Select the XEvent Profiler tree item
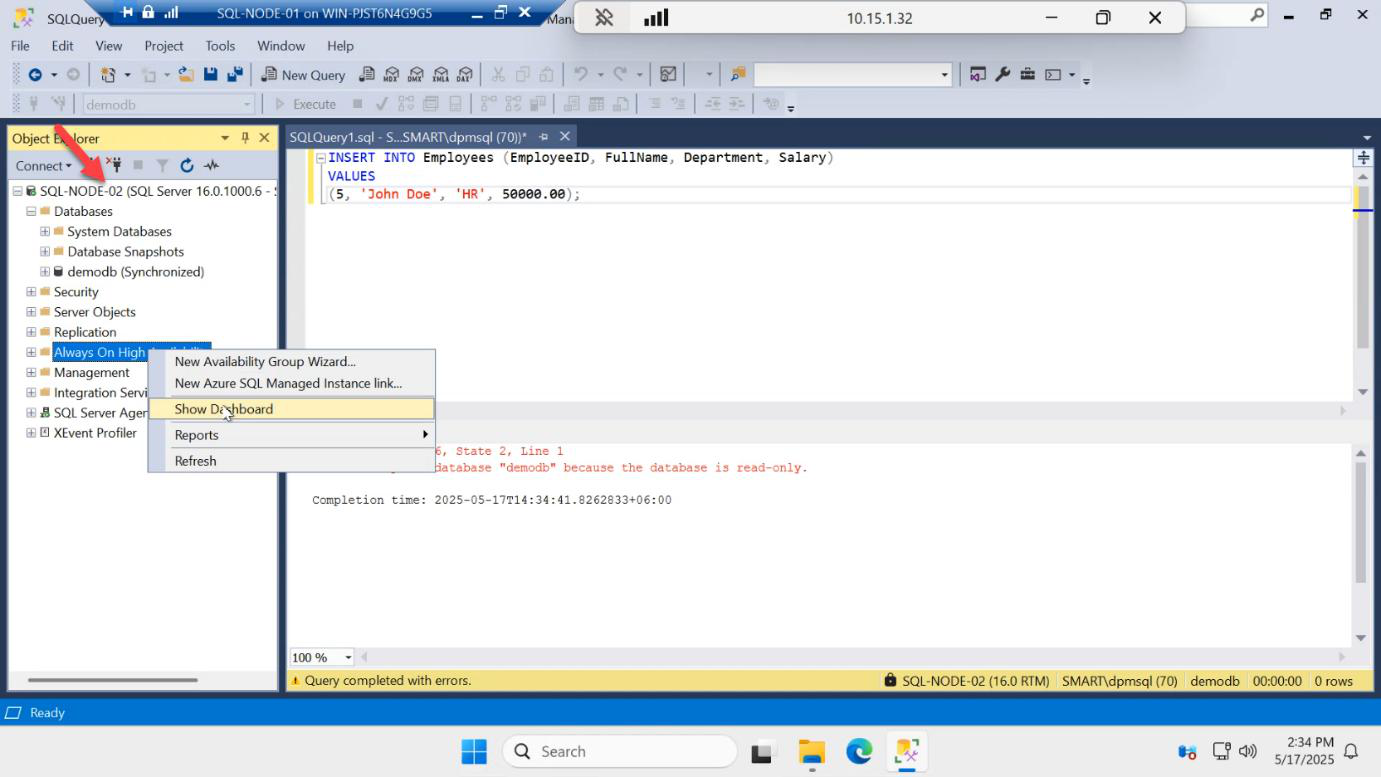The height and width of the screenshot is (777, 1381). [95, 433]
